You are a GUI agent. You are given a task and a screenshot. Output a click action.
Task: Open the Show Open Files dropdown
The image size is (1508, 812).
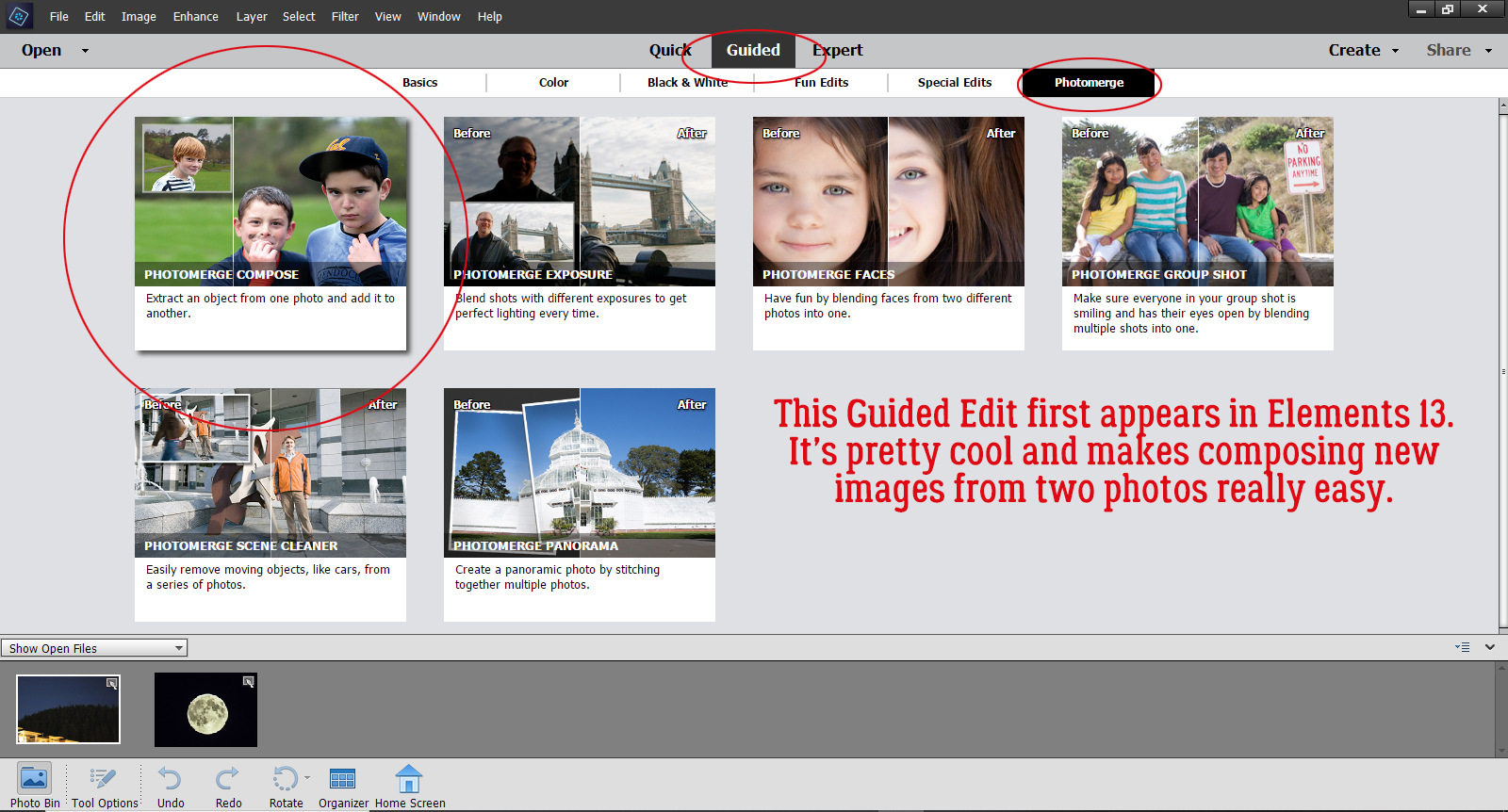[94, 648]
